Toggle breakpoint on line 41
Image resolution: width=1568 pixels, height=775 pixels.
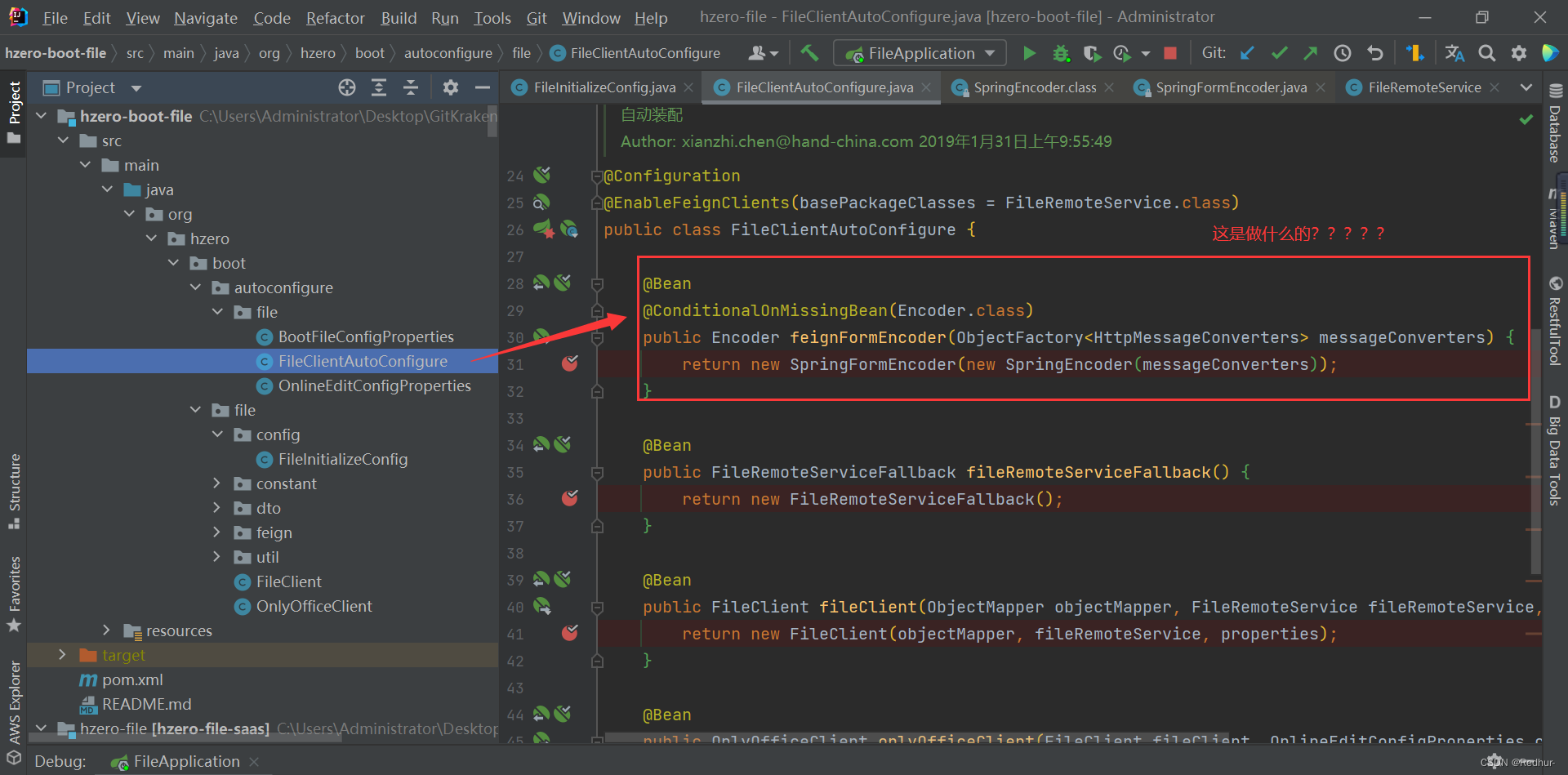click(x=570, y=633)
